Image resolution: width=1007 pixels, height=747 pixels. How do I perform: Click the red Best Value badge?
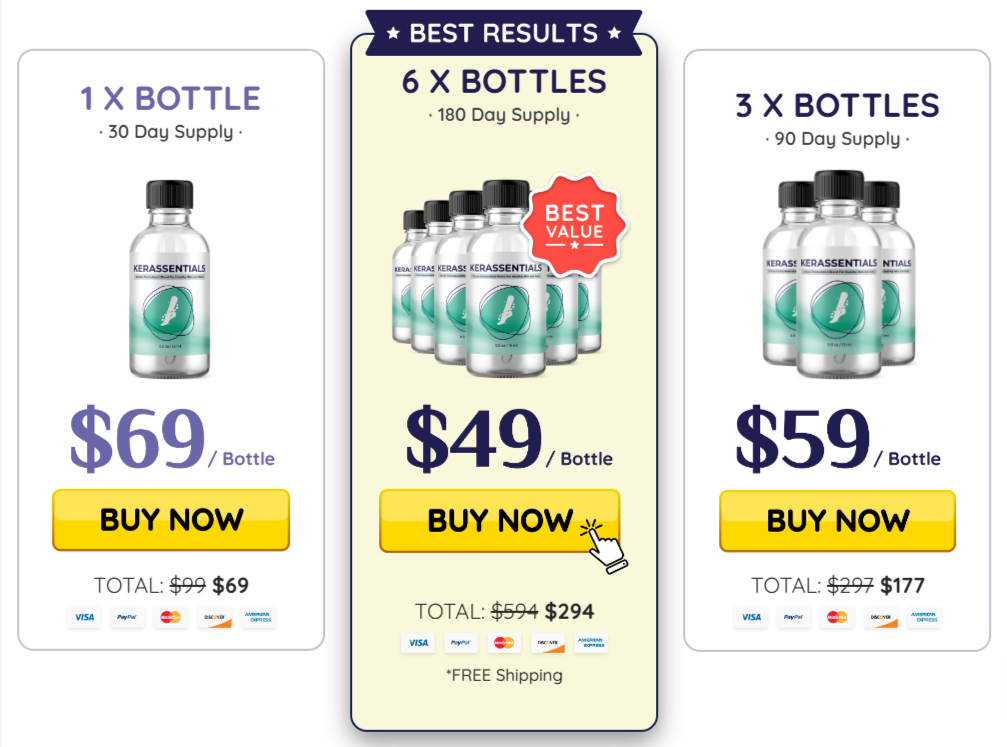coord(575,225)
